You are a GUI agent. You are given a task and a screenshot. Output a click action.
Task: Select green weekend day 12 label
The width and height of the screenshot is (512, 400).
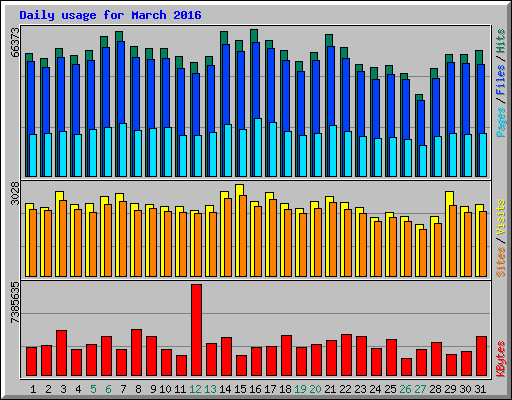pyautogui.click(x=195, y=389)
